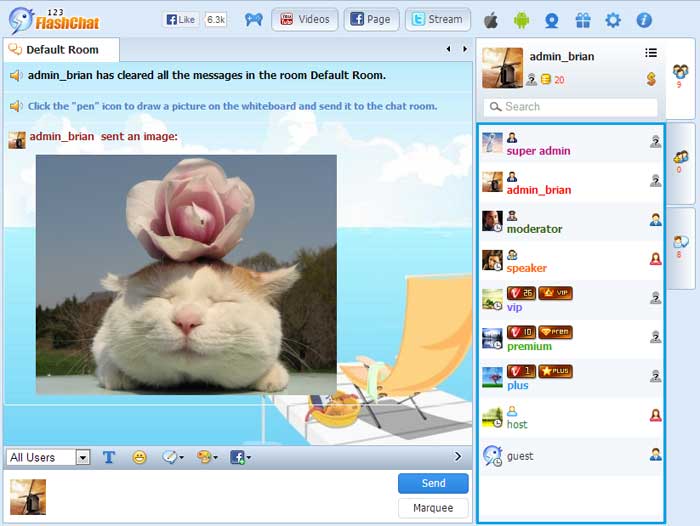This screenshot has height=526, width=700.
Task: Open the Facebook share dropdown
Action: click(x=240, y=457)
